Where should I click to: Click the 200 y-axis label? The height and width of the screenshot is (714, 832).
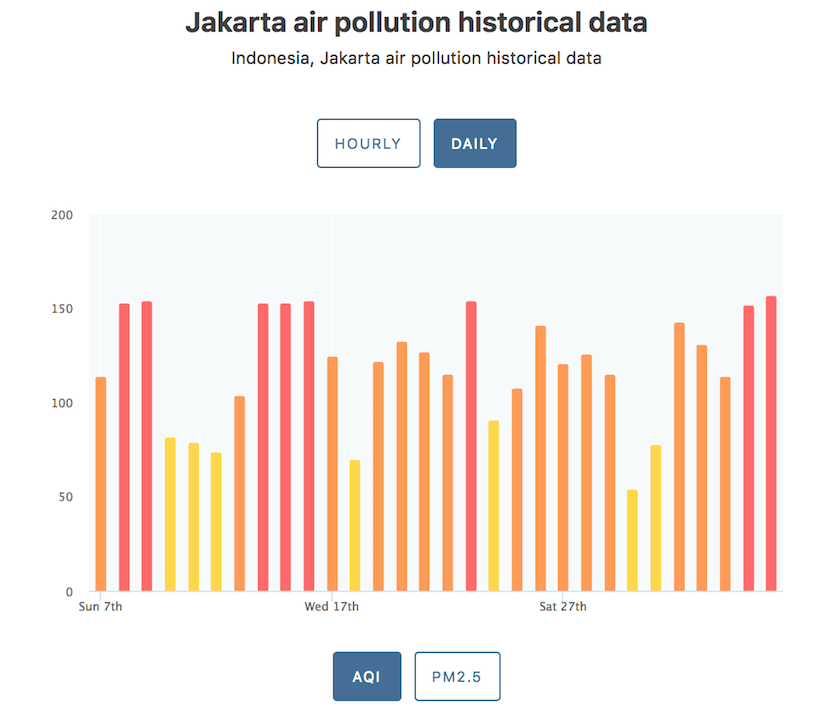62,215
